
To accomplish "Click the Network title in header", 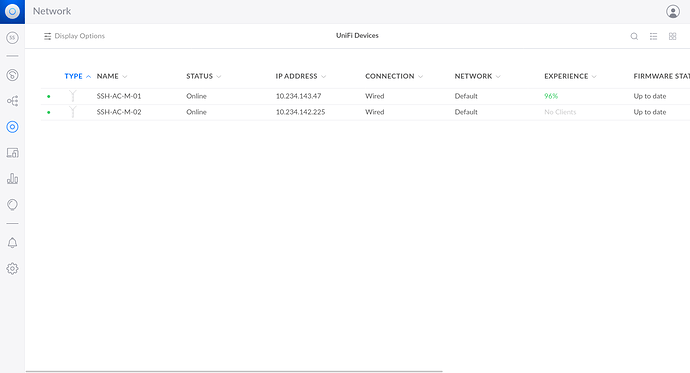I will [52, 11].
